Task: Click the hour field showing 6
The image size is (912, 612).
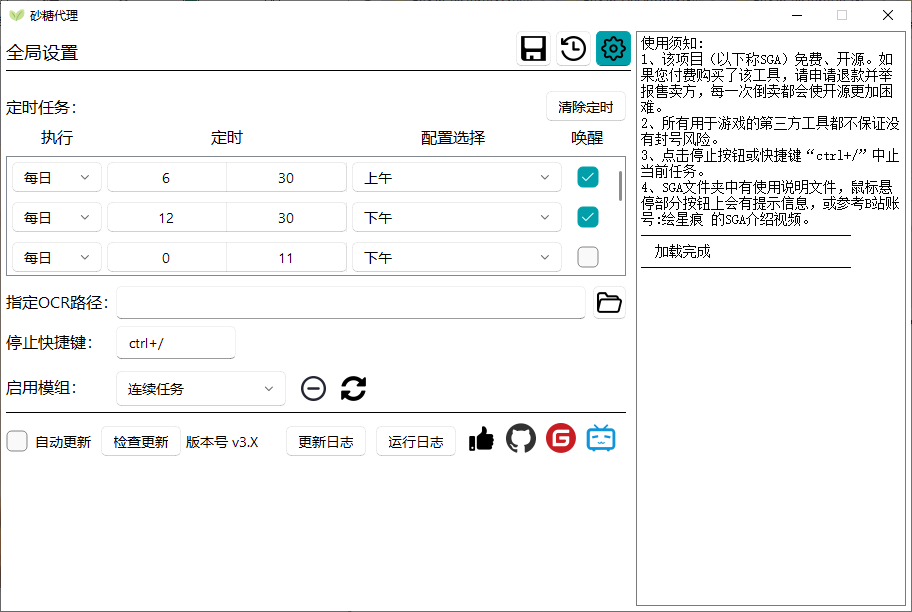Action: pyautogui.click(x=166, y=177)
